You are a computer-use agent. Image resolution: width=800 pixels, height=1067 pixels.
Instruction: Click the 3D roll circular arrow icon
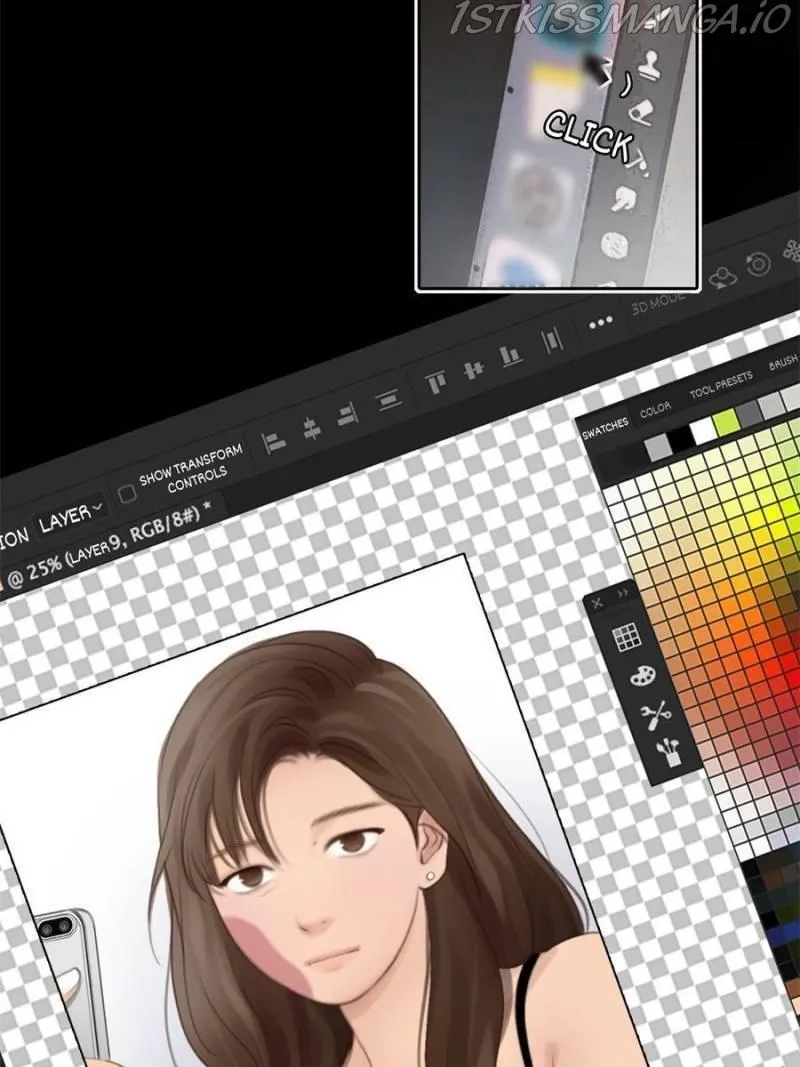758,263
